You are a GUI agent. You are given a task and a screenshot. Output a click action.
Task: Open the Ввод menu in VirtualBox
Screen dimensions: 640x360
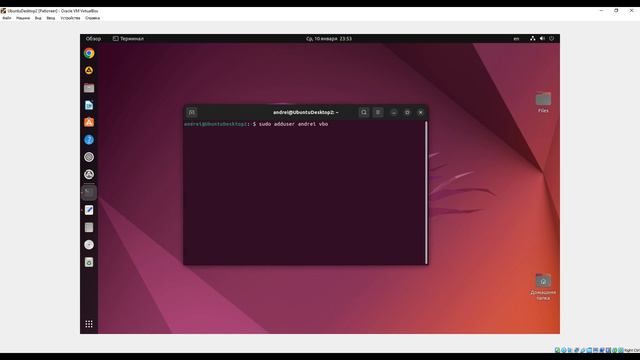(51, 18)
